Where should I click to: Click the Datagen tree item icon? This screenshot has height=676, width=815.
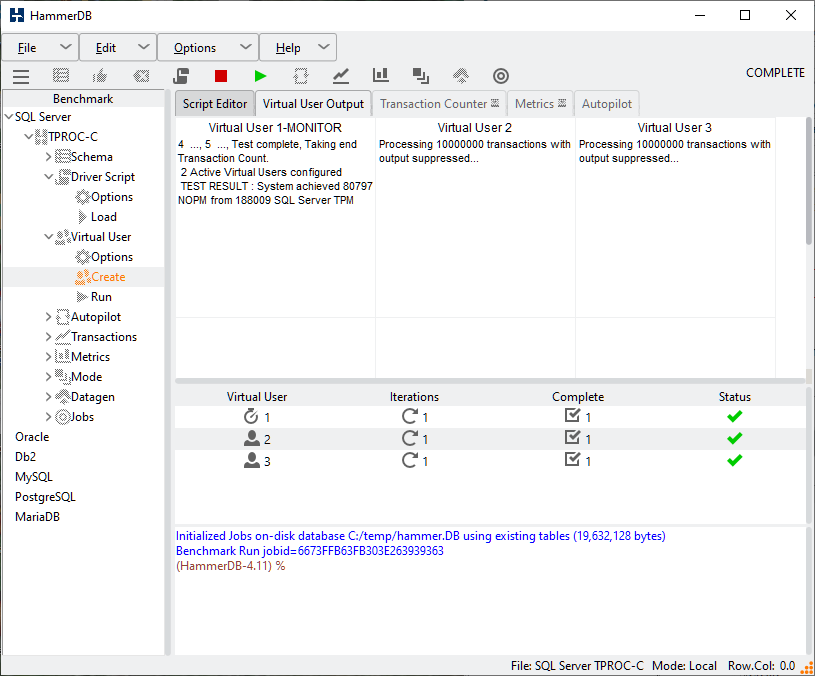click(x=62, y=396)
